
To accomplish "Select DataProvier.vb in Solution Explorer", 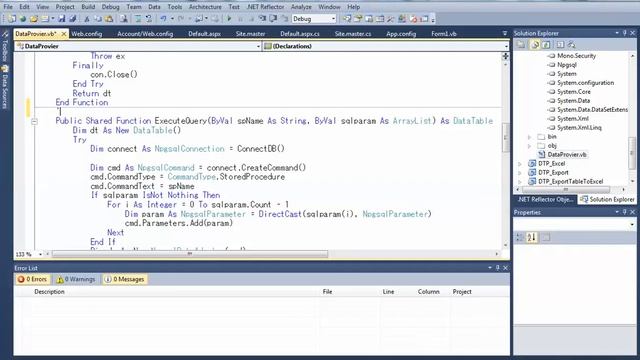I will click(x=567, y=155).
